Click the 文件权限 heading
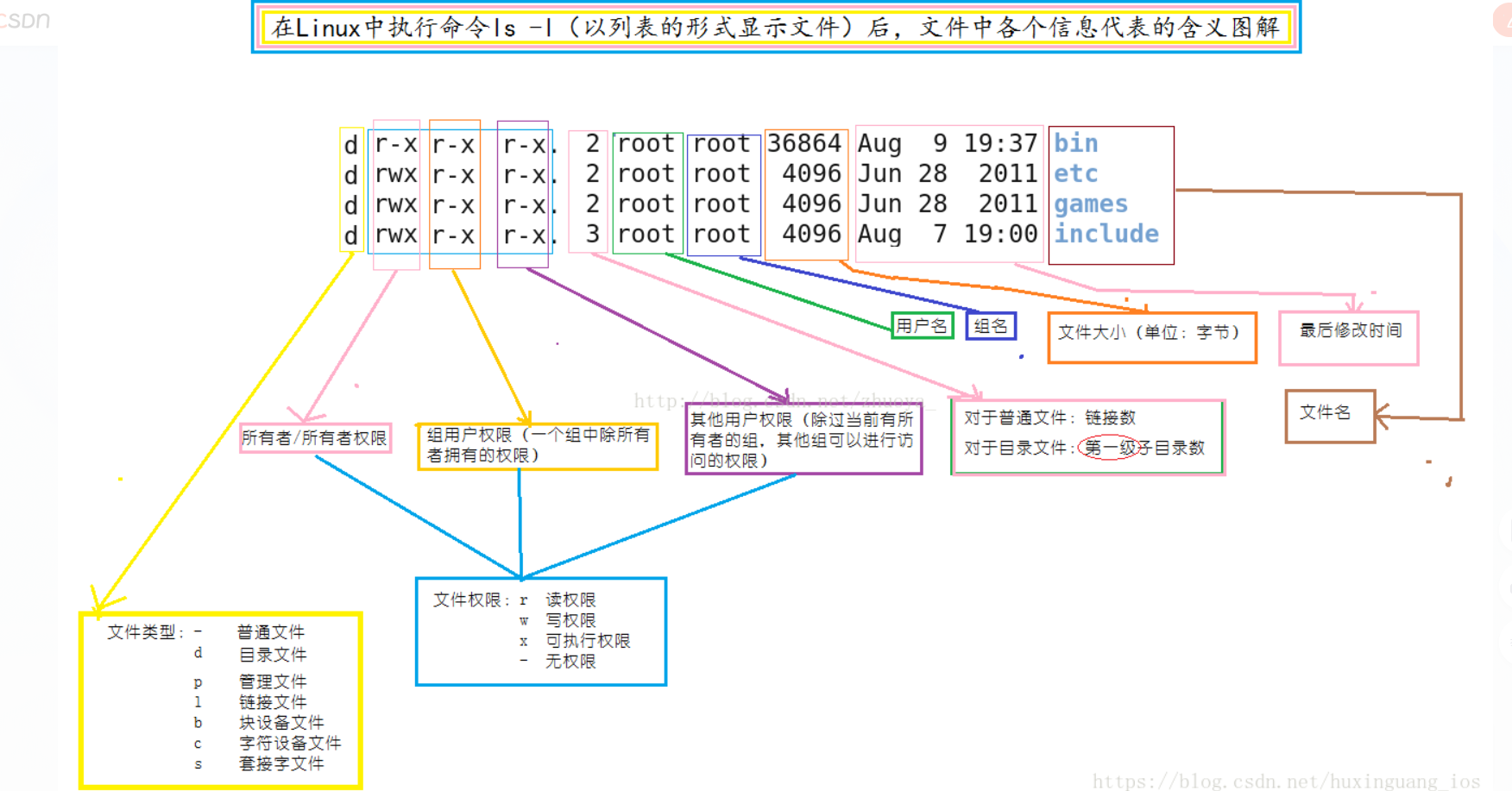This screenshot has height=791, width=1512. (471, 600)
